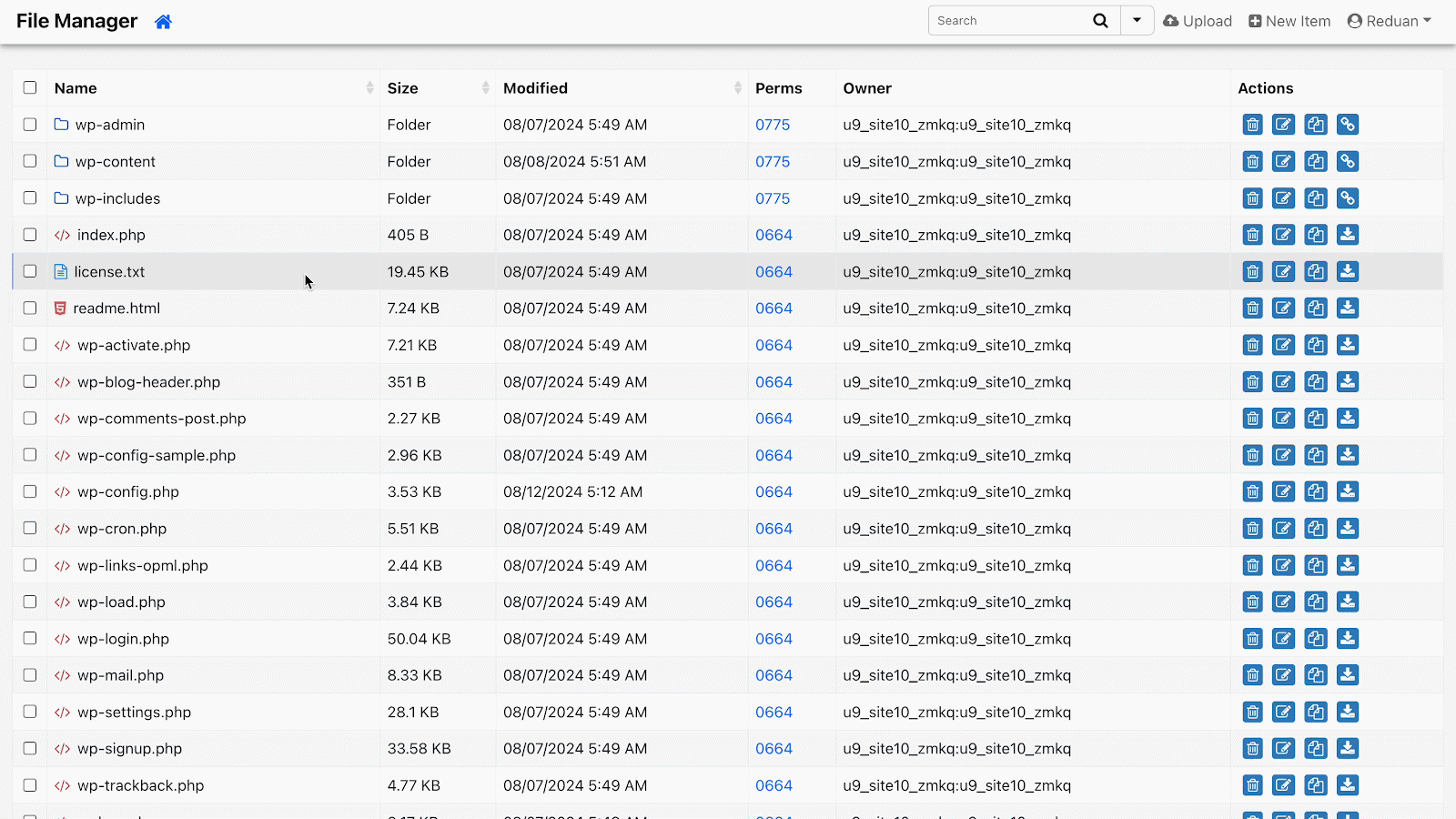Open the New Item menu
The height and width of the screenshot is (819, 1456).
click(x=1289, y=21)
